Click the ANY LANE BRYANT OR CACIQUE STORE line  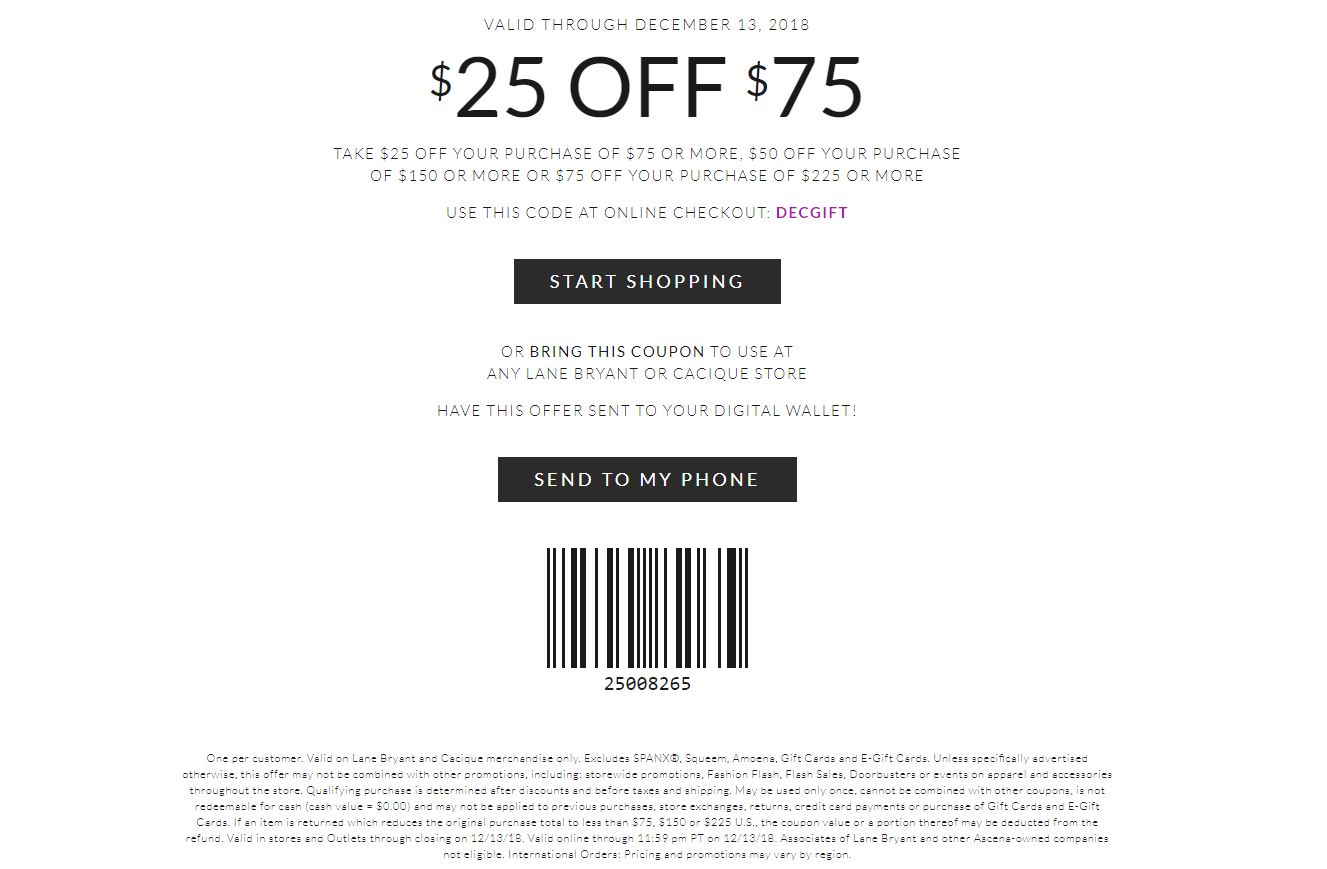[647, 373]
